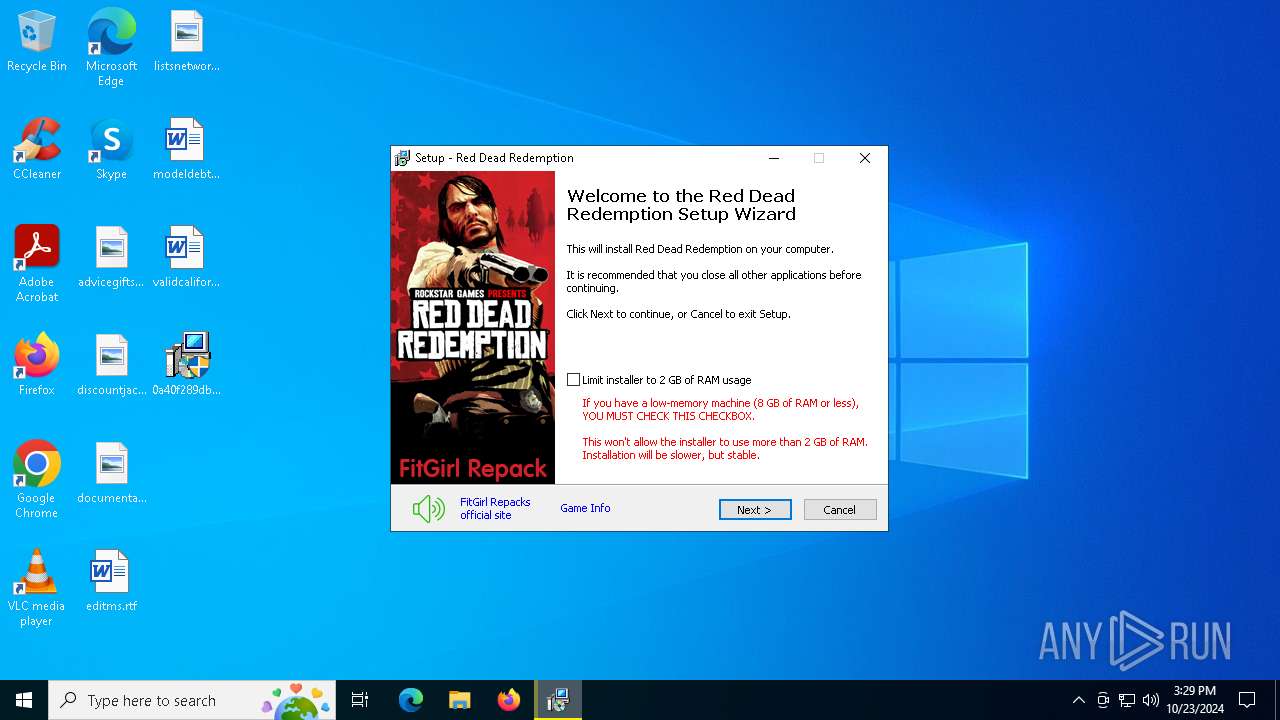Open CCleaner desktop shortcut
1280x720 pixels.
click(37, 150)
